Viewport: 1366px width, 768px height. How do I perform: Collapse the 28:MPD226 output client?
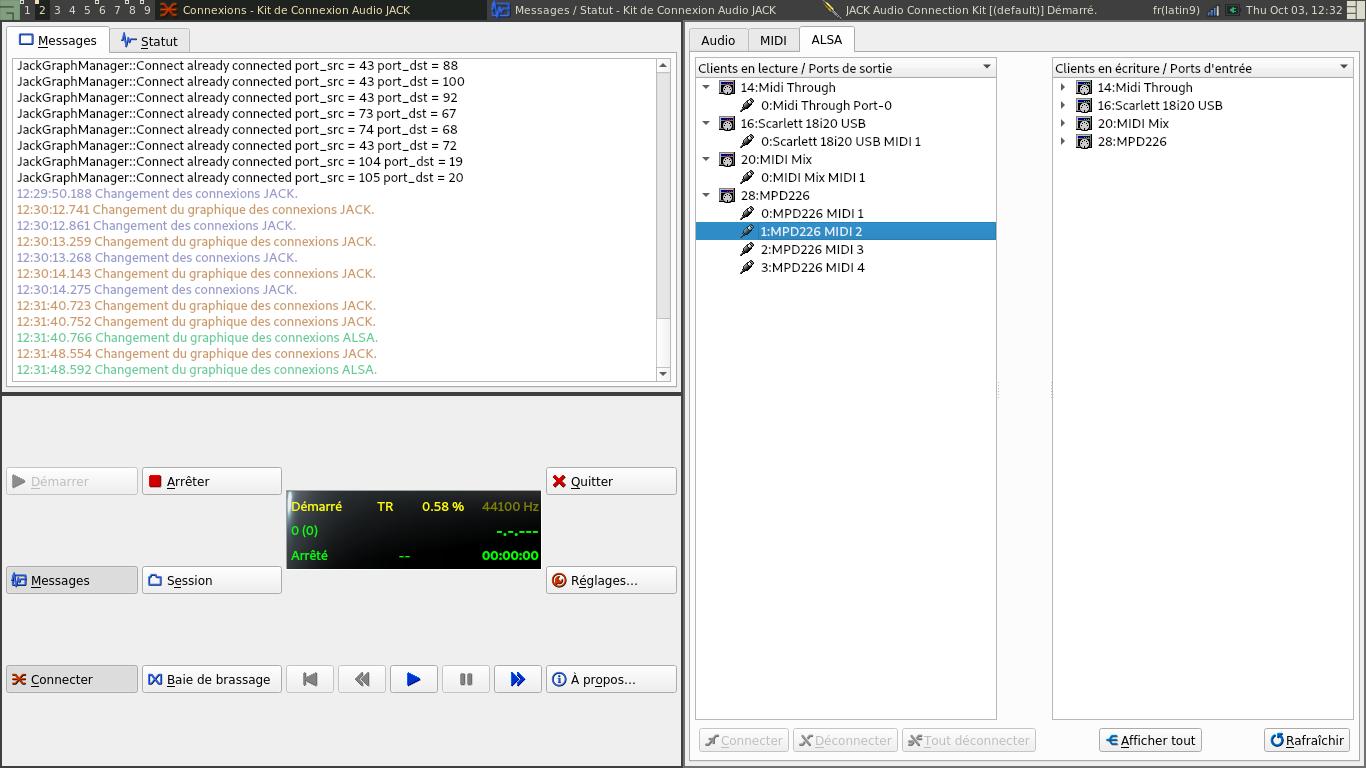click(x=706, y=195)
